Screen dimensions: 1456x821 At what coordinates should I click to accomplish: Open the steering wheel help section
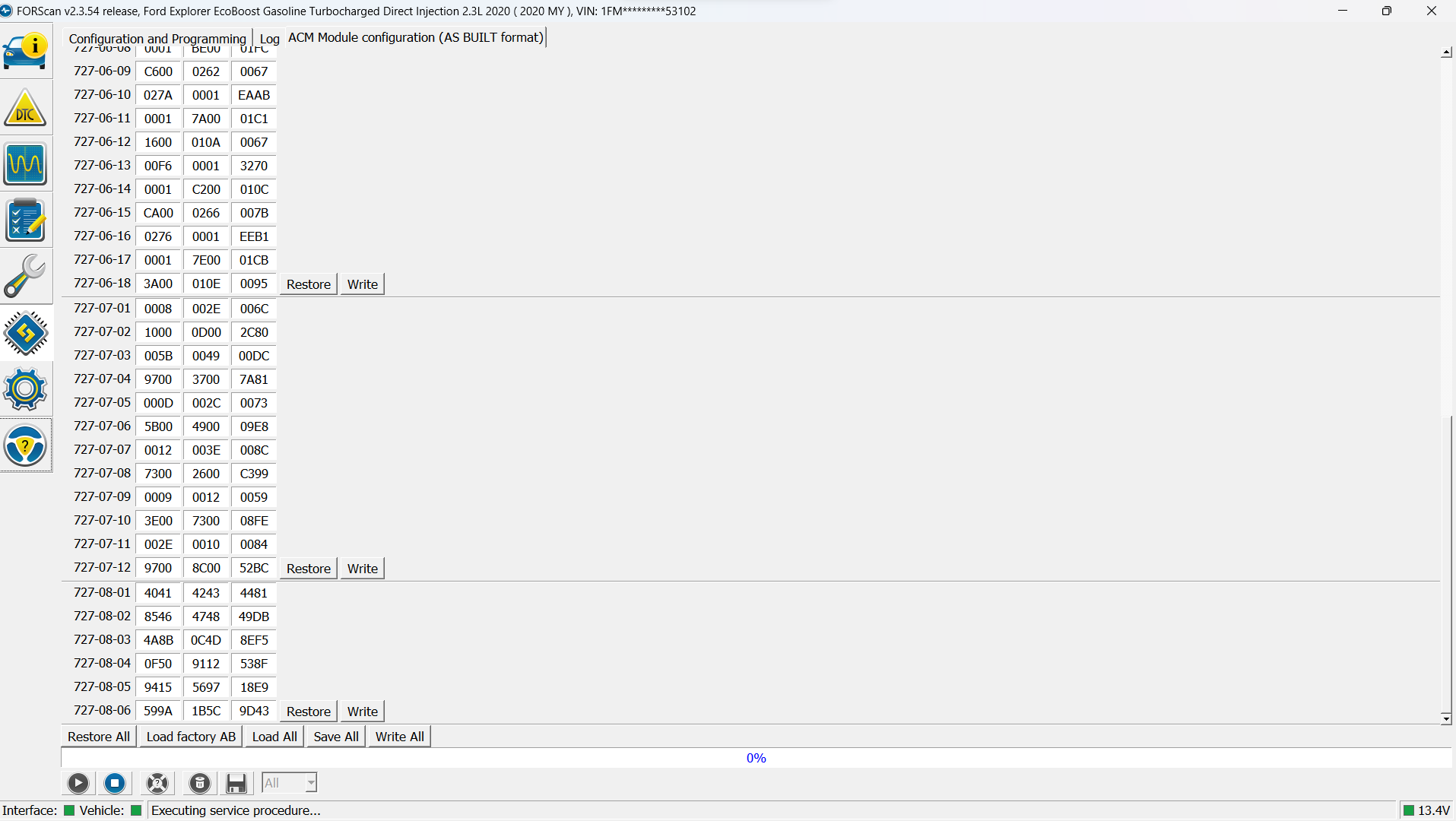pyautogui.click(x=26, y=445)
